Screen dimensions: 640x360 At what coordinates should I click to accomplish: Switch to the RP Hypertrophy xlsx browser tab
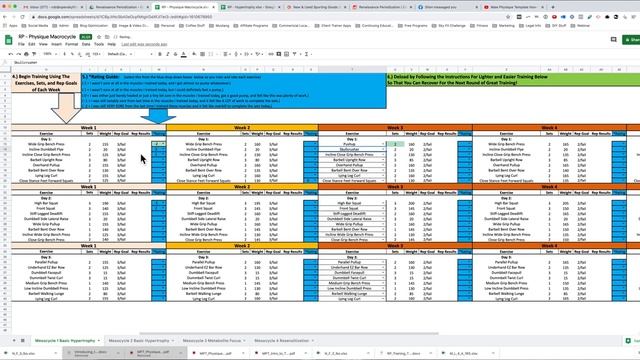tap(250, 7)
